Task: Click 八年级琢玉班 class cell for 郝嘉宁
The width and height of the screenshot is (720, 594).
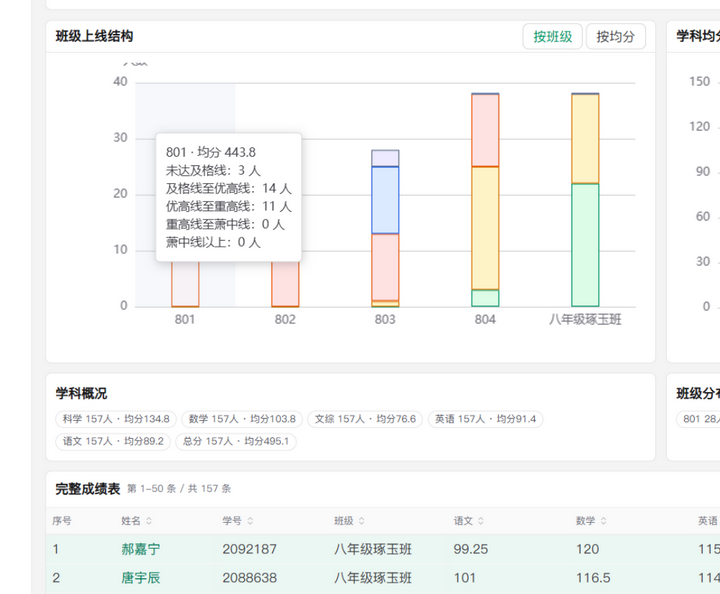Action: [373, 549]
